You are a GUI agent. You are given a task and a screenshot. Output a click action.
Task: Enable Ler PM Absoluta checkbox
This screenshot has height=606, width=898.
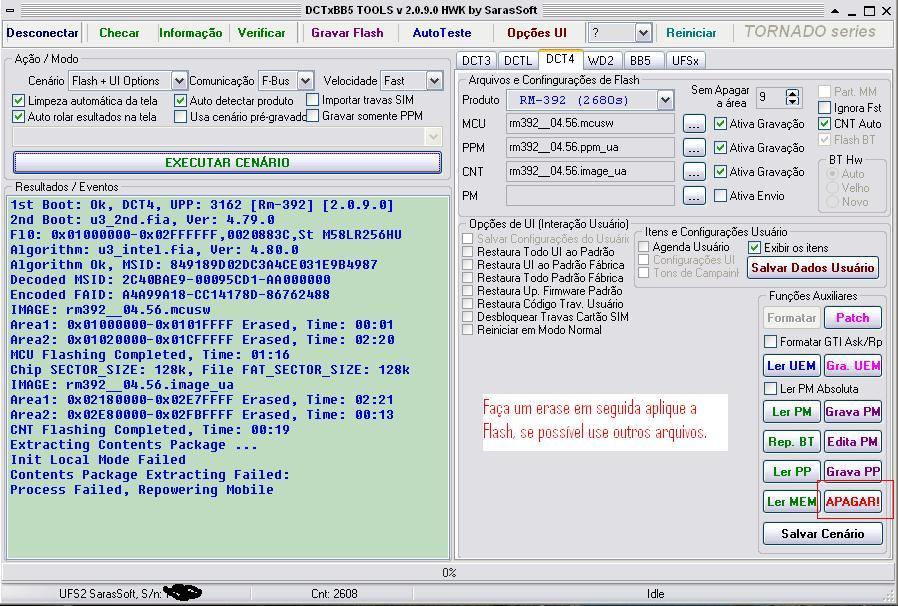(771, 389)
